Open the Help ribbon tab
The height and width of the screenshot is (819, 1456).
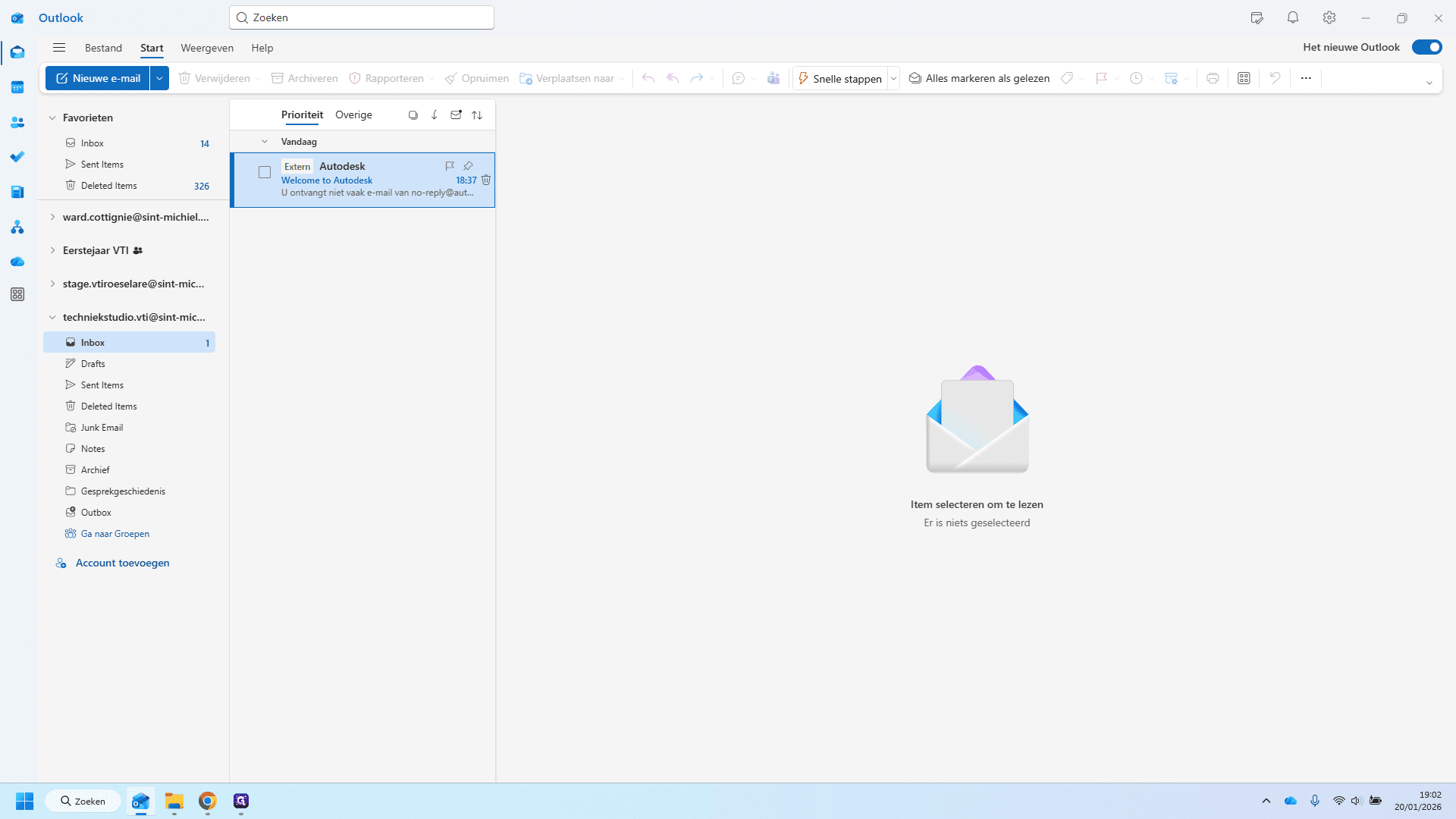click(x=262, y=48)
